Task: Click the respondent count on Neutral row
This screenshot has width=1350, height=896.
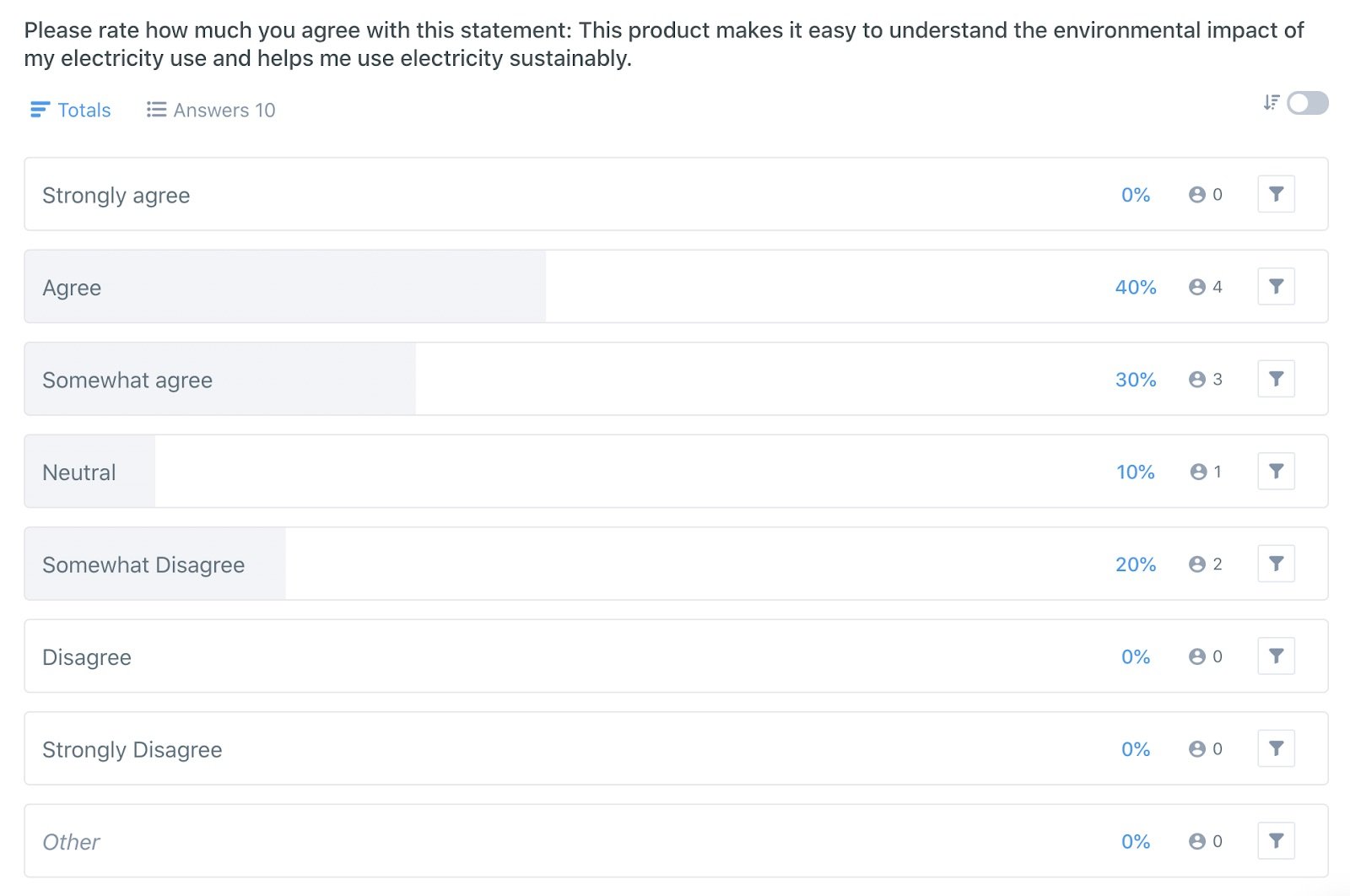Action: (1218, 472)
